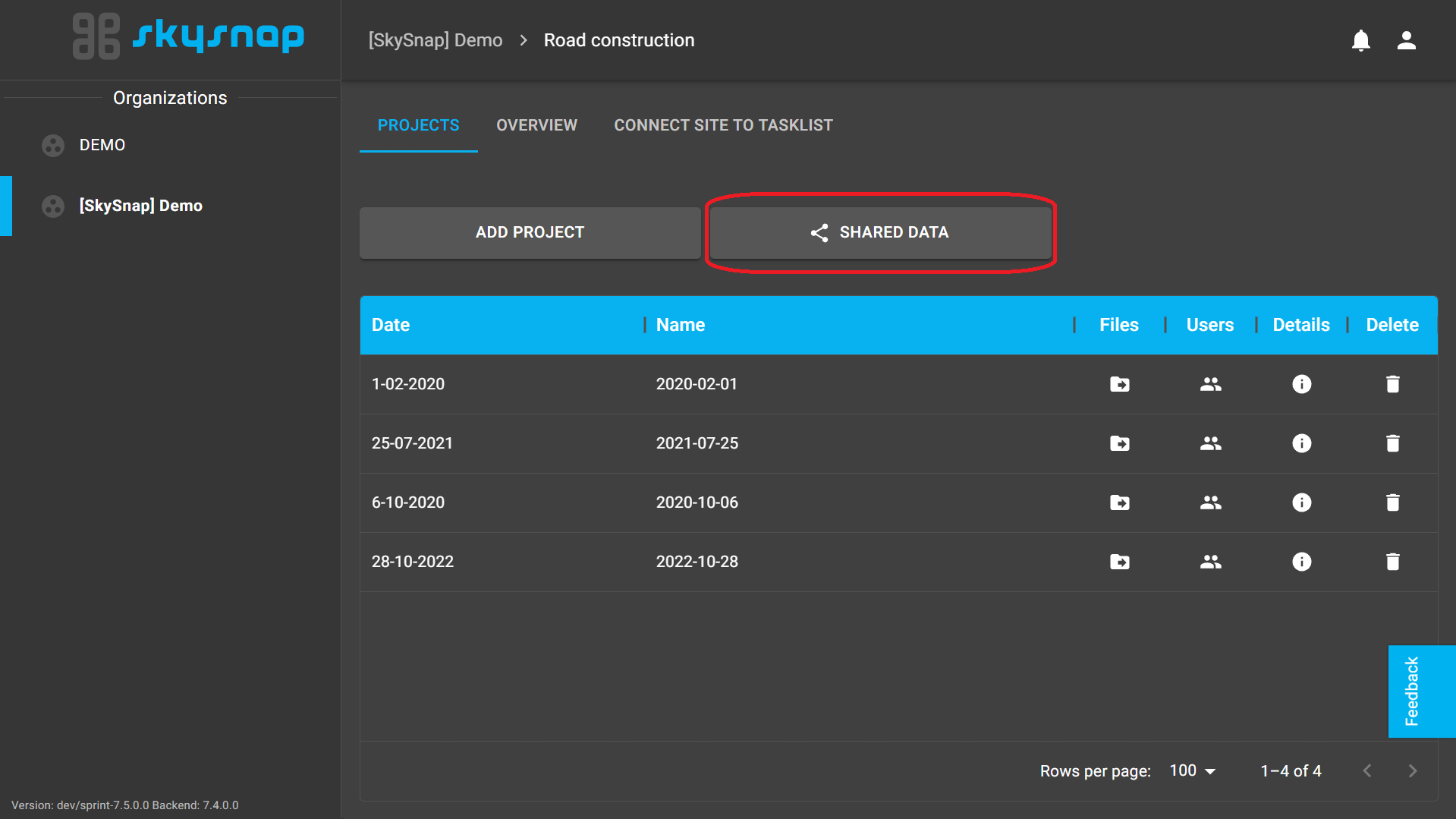Expand the rows per page dropdown
This screenshot has width=1456, height=819.
click(1193, 770)
